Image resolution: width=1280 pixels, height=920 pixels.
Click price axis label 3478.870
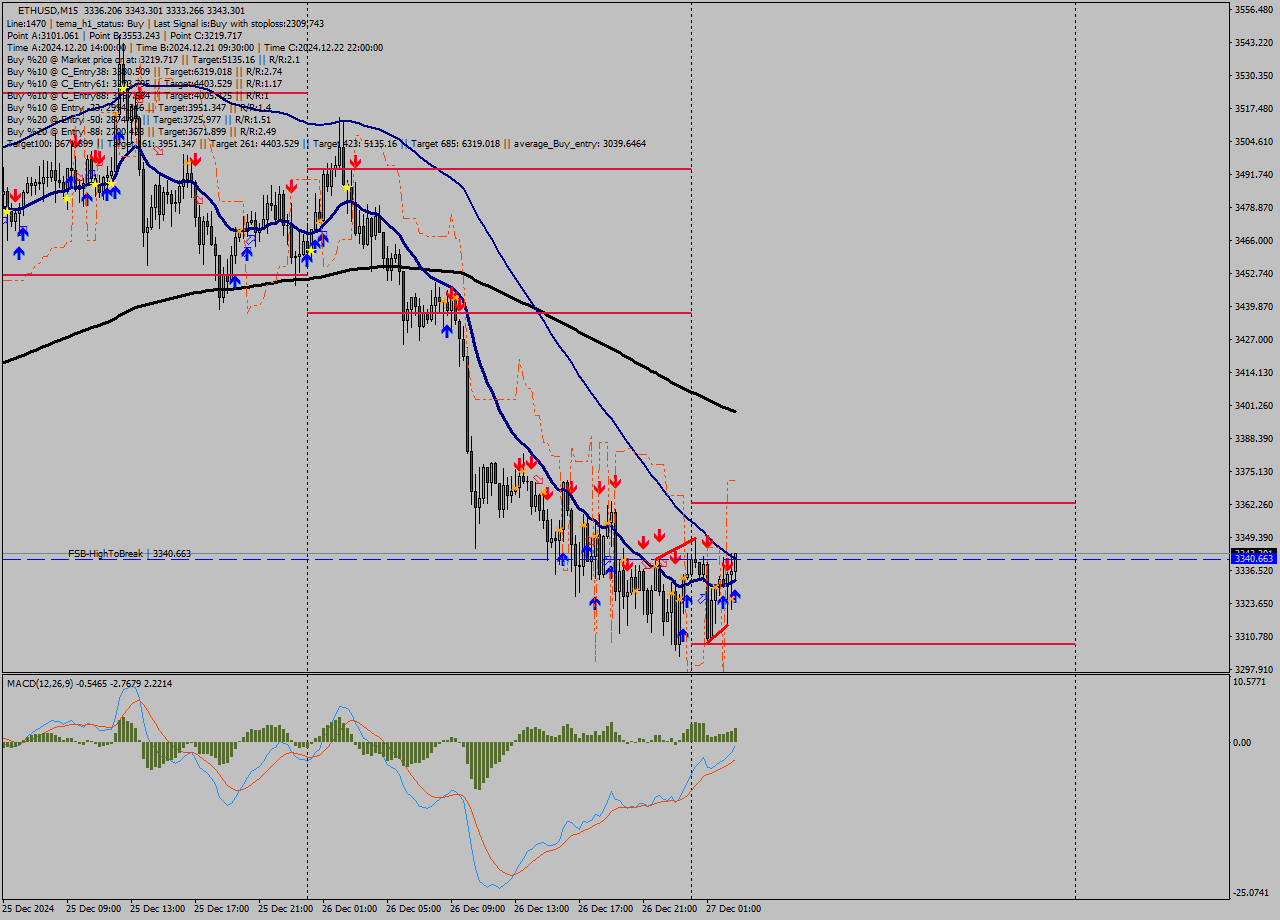coord(1254,208)
